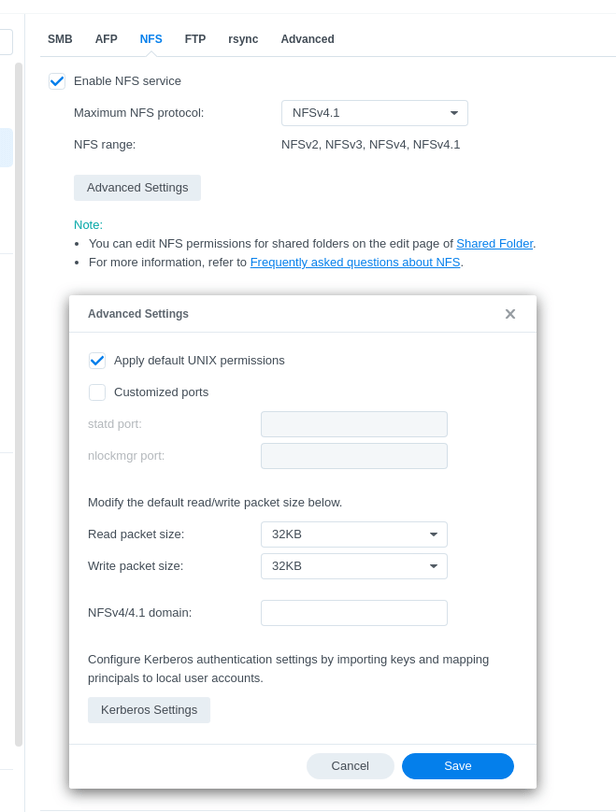Screen dimensions: 616x812
Task: Open the Advanced tab
Action: coord(307,39)
